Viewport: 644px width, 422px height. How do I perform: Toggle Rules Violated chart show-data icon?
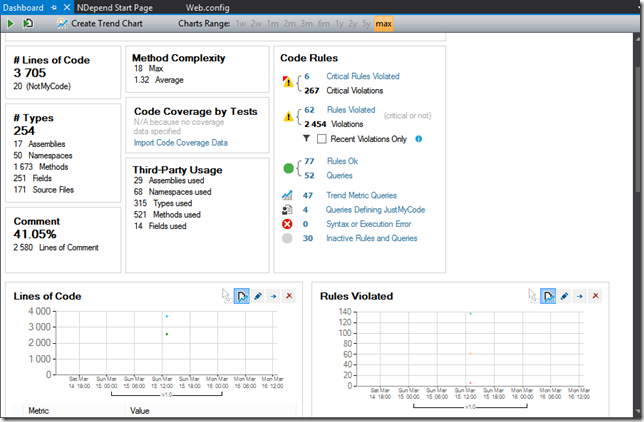click(548, 296)
